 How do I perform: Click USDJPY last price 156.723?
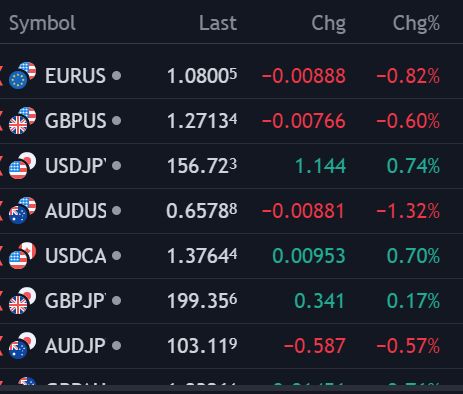pyautogui.click(x=202, y=166)
